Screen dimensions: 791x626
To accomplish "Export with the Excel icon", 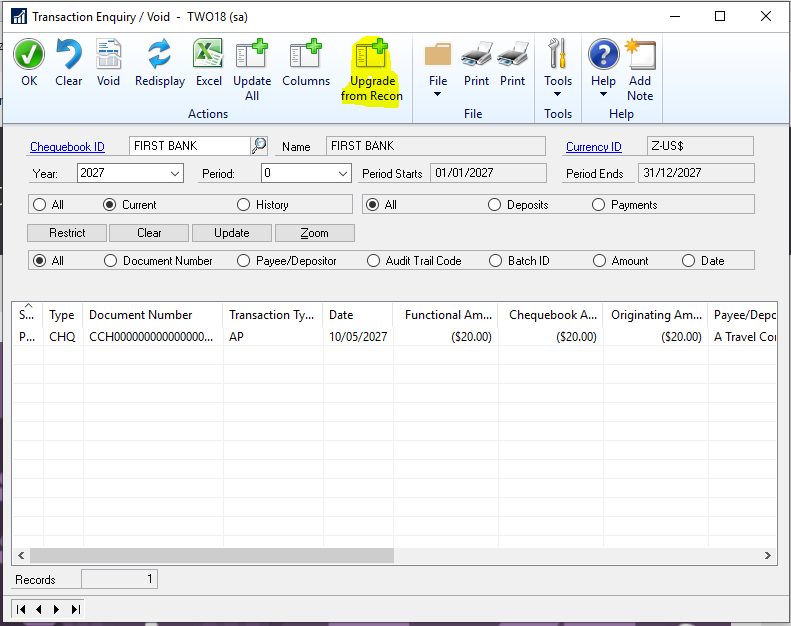I will (208, 55).
